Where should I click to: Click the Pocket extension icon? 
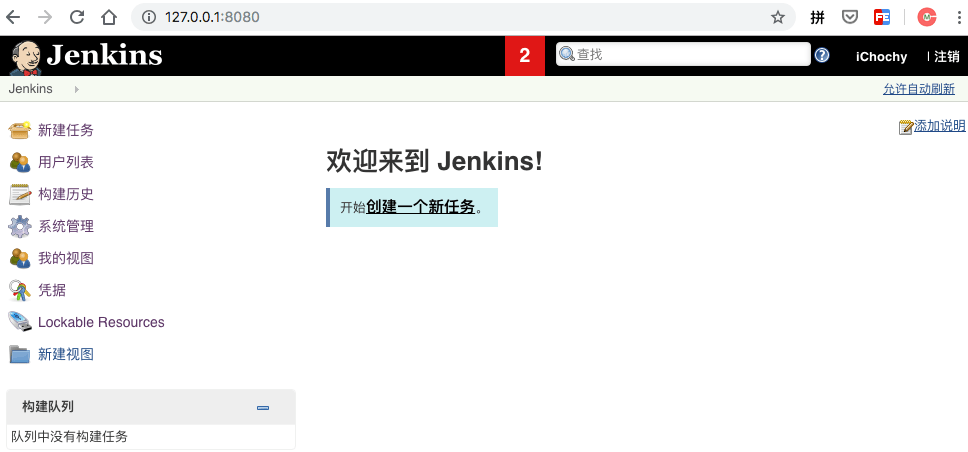pos(850,17)
